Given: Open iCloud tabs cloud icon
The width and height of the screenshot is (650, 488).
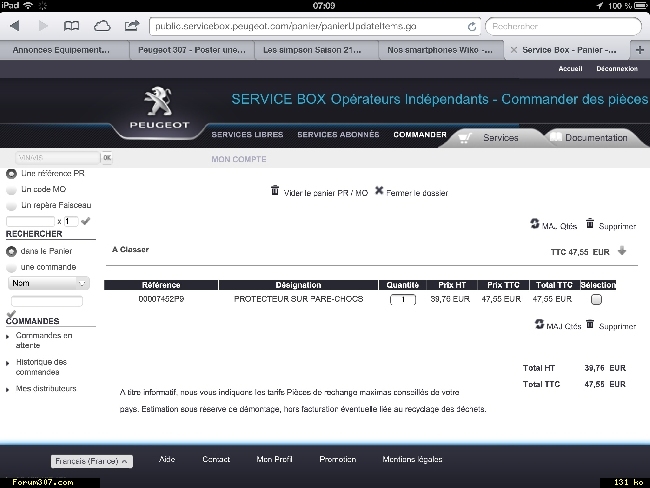Looking at the screenshot, I should tap(102, 26).
